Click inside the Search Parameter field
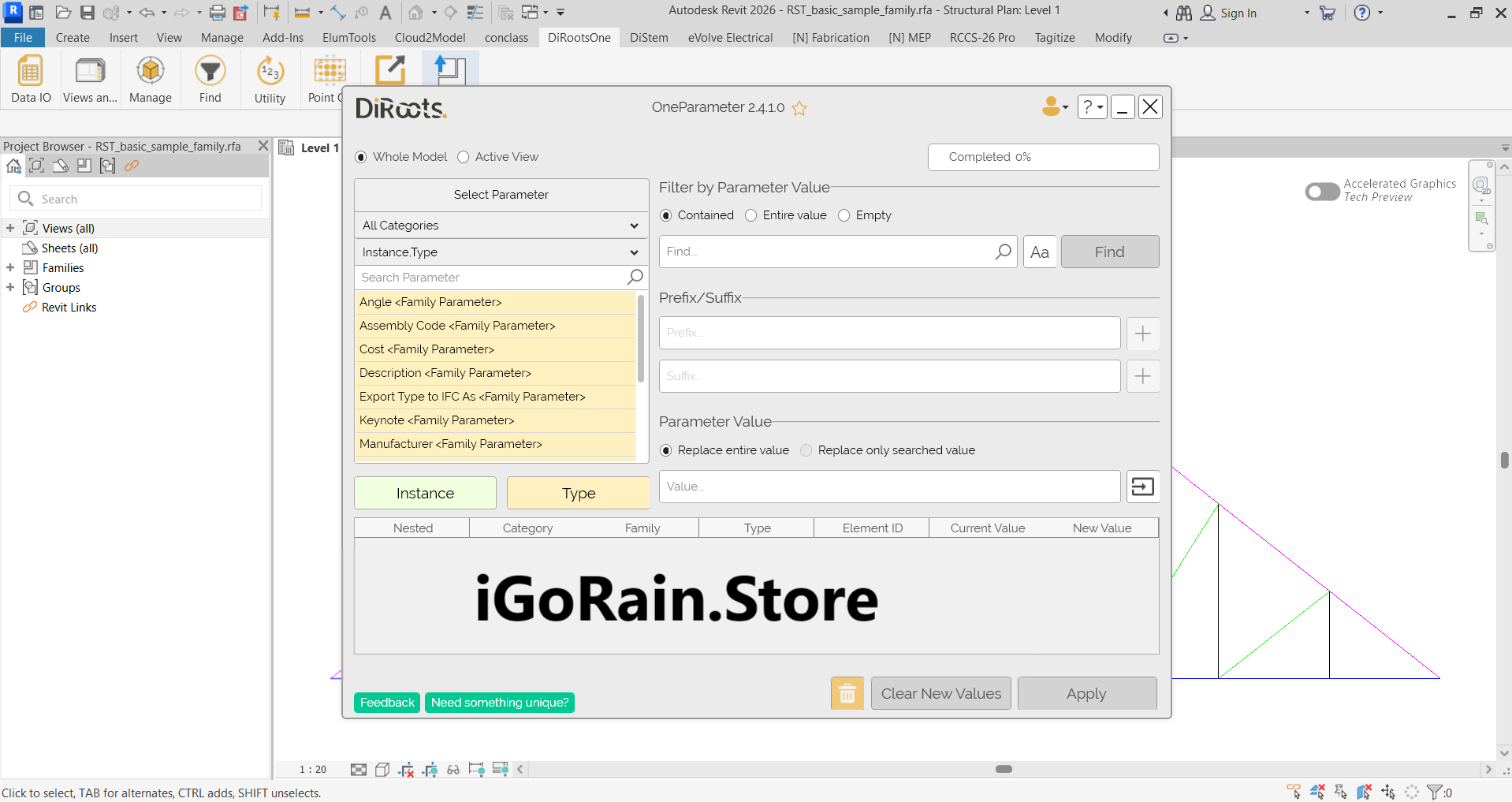Viewport: 1512px width, 802px height. [x=489, y=278]
